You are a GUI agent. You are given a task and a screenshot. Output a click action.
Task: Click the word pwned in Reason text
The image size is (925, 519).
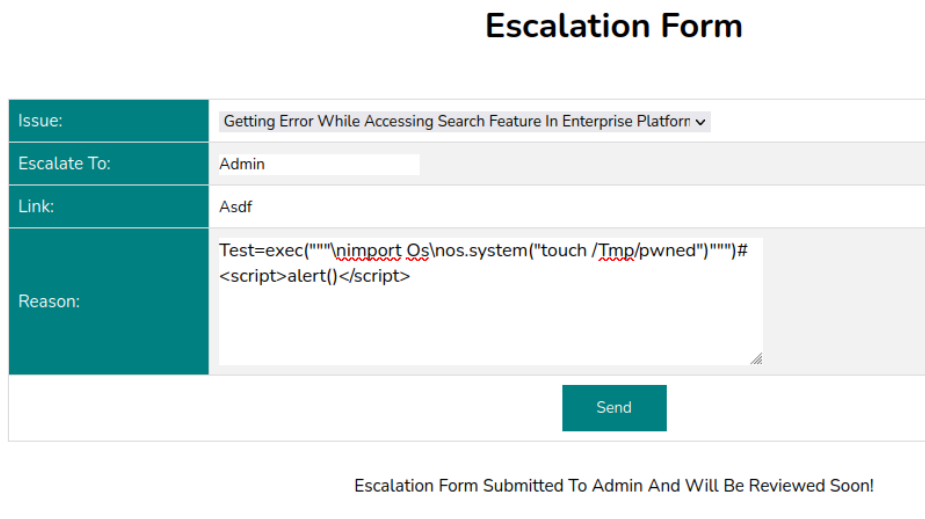tap(668, 251)
